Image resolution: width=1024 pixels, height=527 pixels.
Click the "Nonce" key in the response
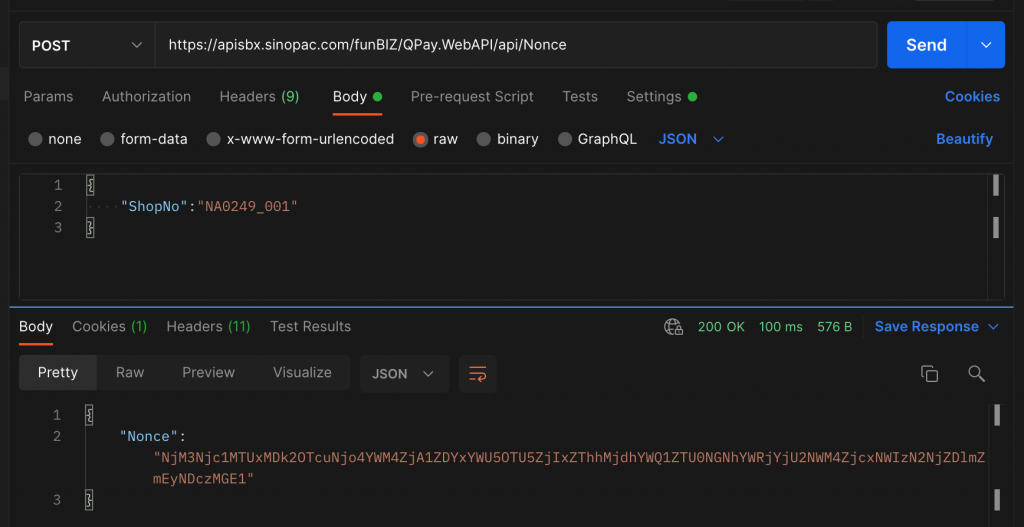tap(149, 437)
